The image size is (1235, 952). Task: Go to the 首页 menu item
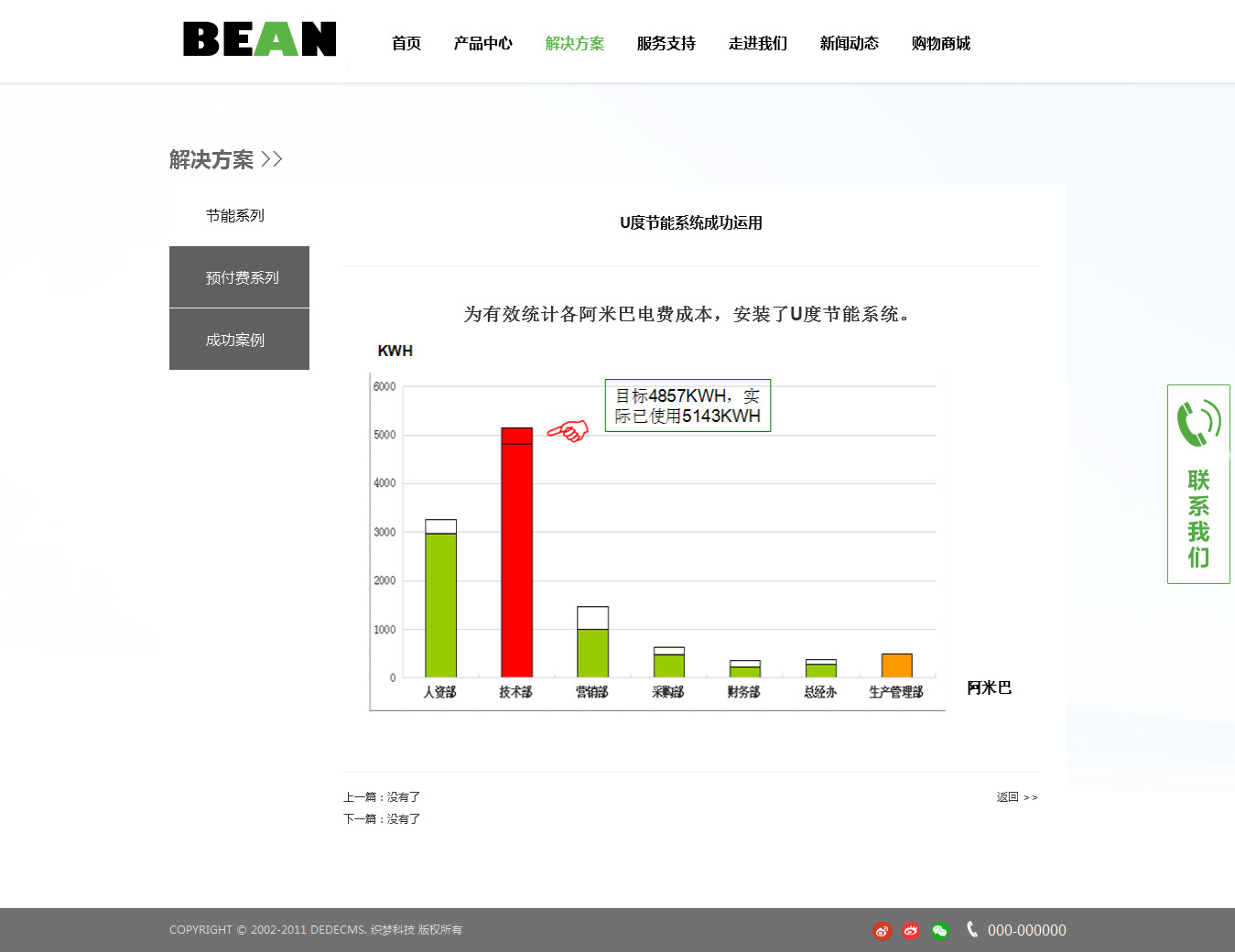pos(406,43)
